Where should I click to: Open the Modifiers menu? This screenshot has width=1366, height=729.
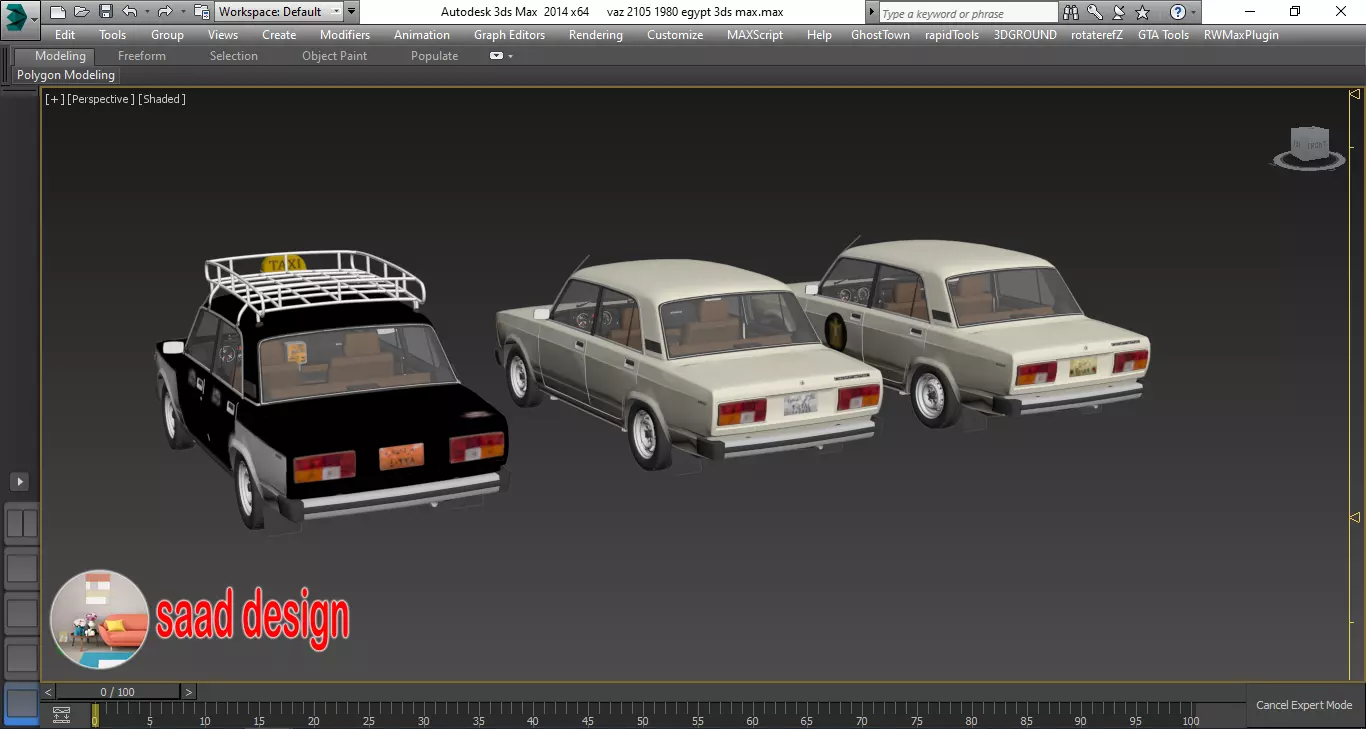click(345, 34)
